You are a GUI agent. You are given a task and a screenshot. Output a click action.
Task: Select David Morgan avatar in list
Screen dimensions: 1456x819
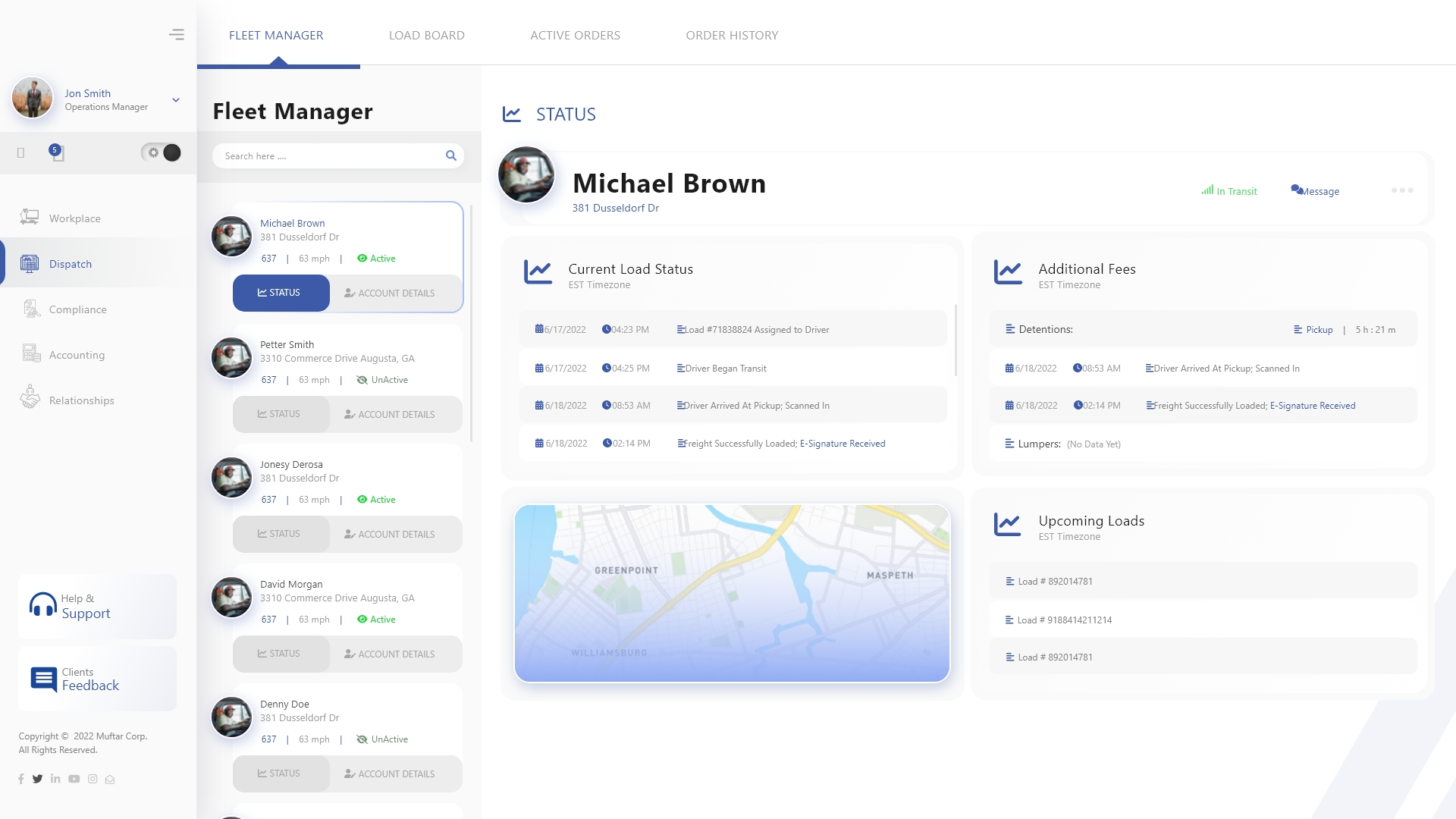pyautogui.click(x=231, y=598)
